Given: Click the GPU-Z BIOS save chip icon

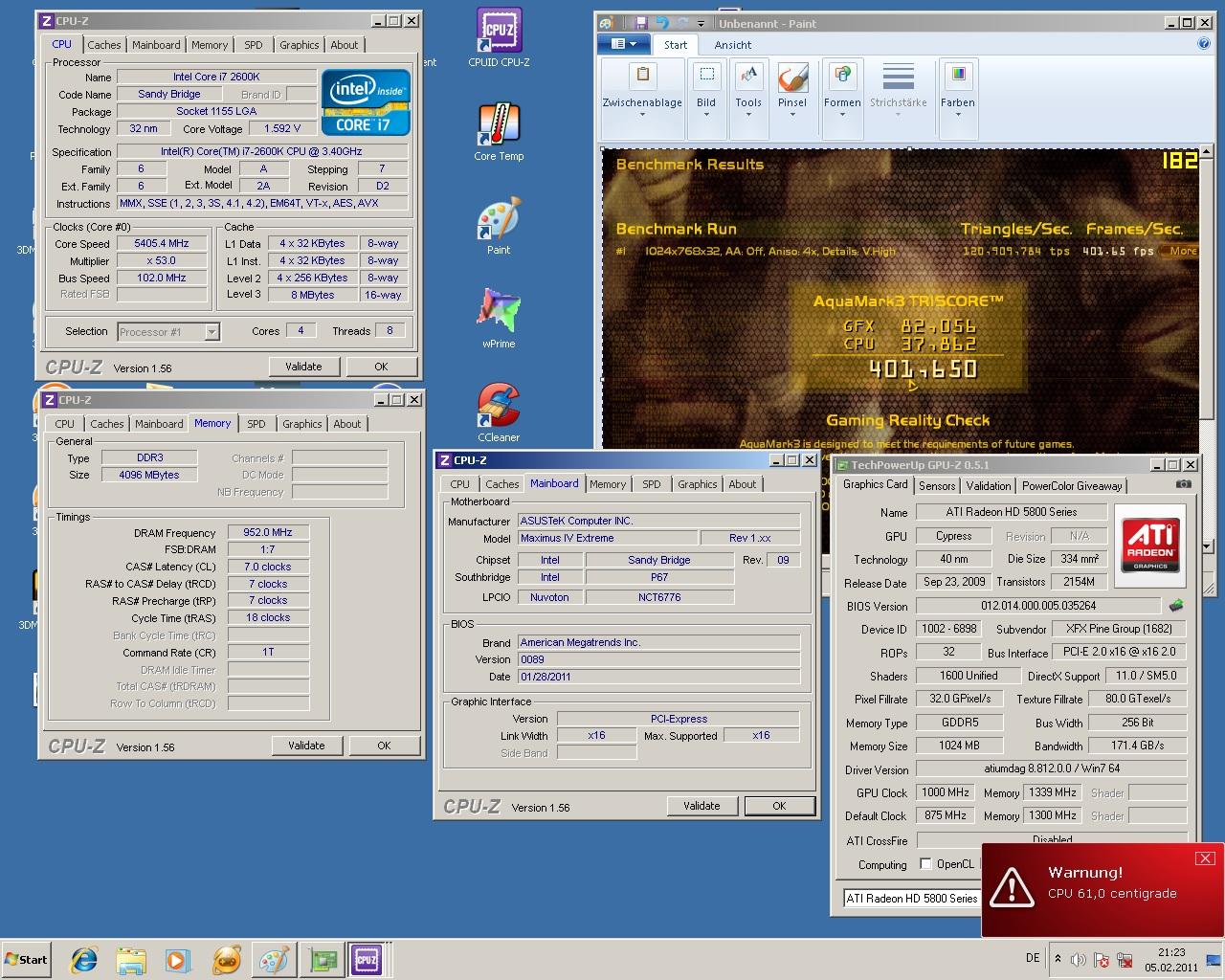Looking at the screenshot, I should (x=1176, y=605).
